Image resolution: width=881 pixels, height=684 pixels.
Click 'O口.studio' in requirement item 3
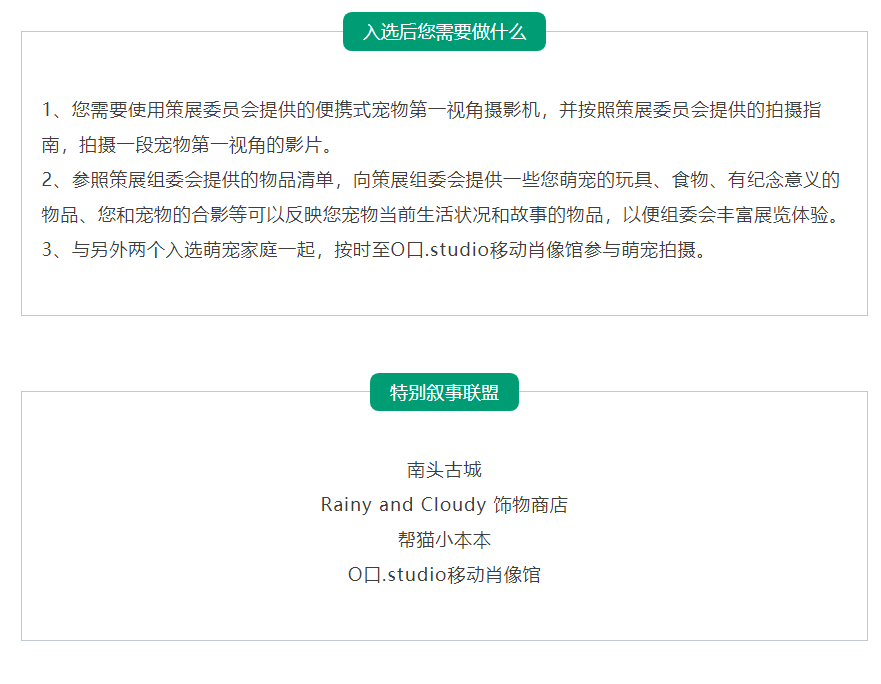tap(440, 250)
